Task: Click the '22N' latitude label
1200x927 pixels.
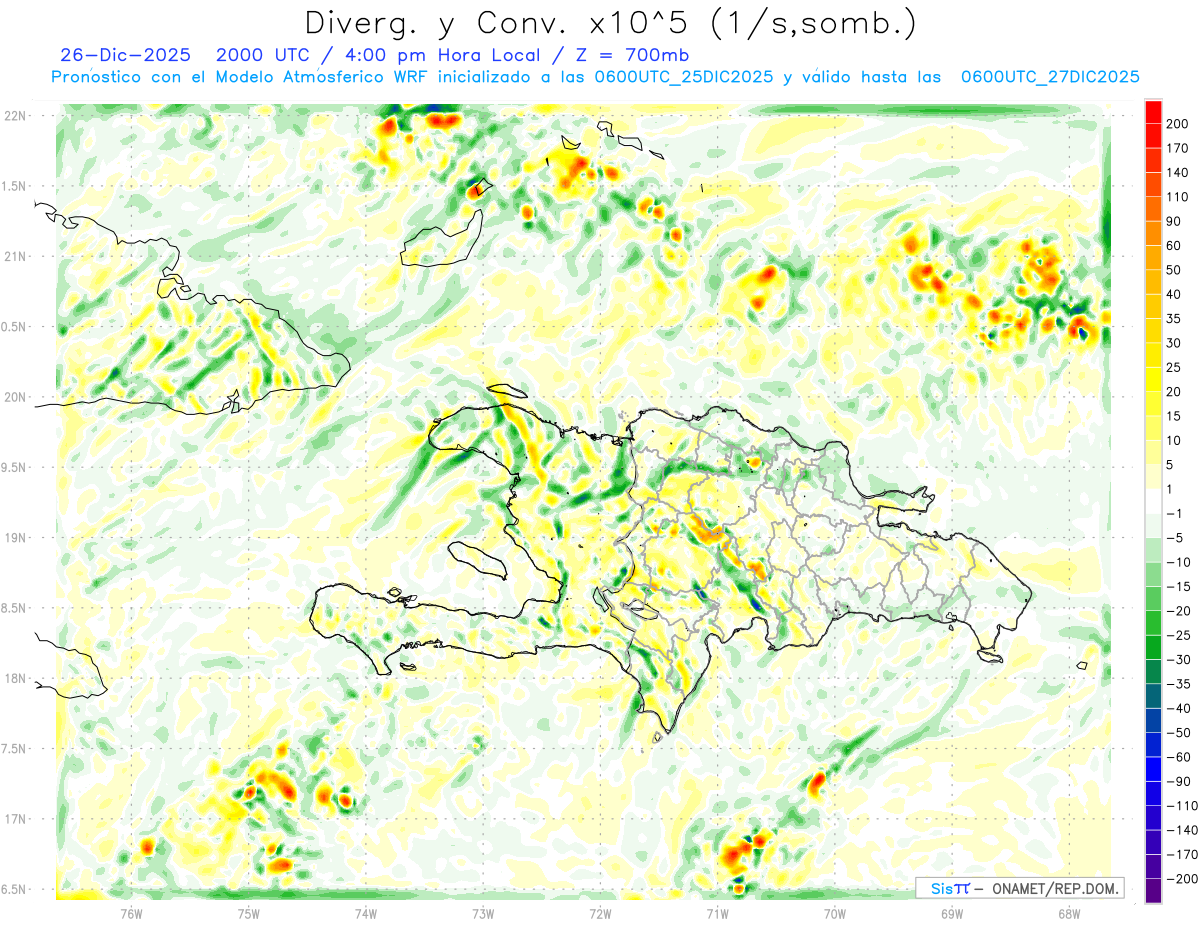Action: pyautogui.click(x=16, y=115)
